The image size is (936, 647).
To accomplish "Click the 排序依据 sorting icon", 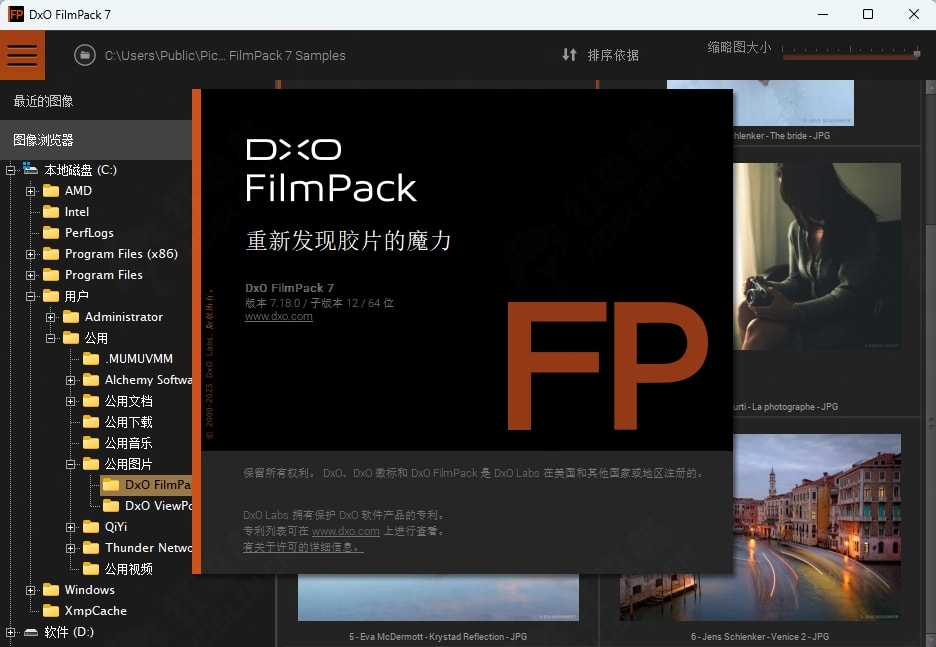I will (570, 55).
